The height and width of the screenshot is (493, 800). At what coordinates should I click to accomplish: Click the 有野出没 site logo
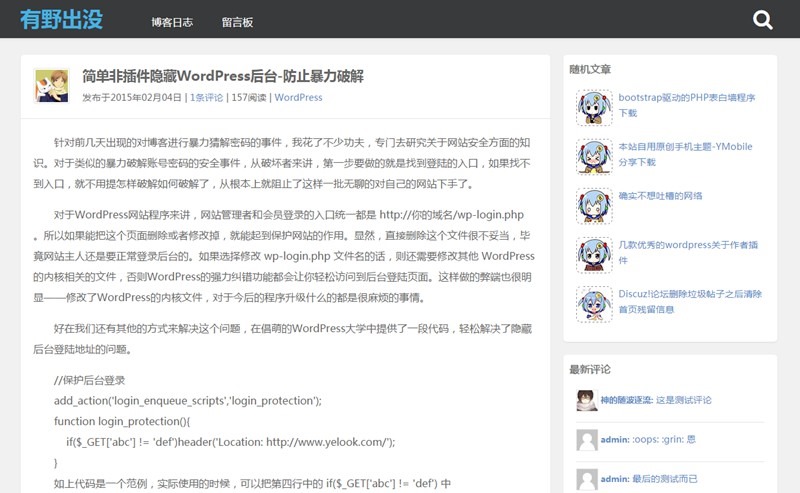point(61,19)
